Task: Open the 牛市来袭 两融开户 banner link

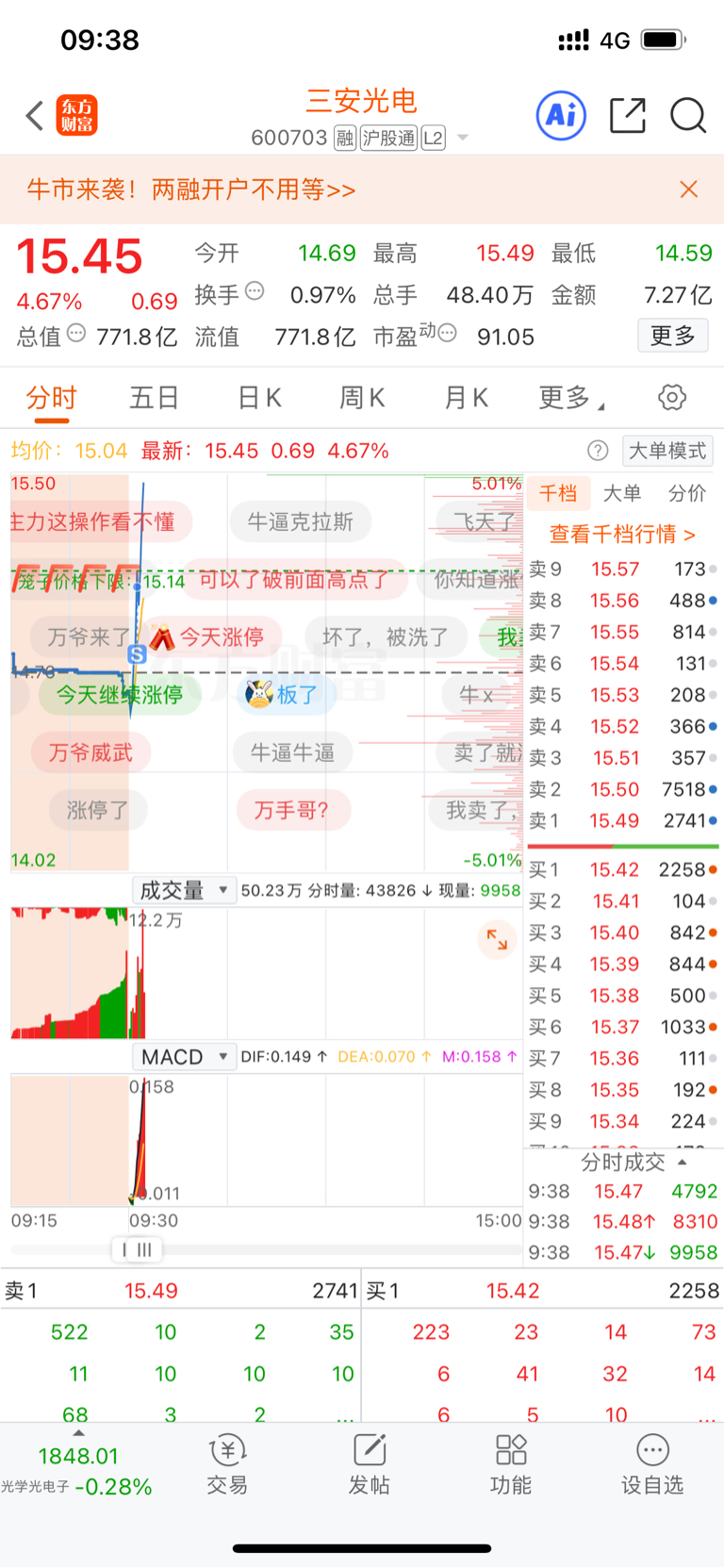Action: click(x=191, y=190)
